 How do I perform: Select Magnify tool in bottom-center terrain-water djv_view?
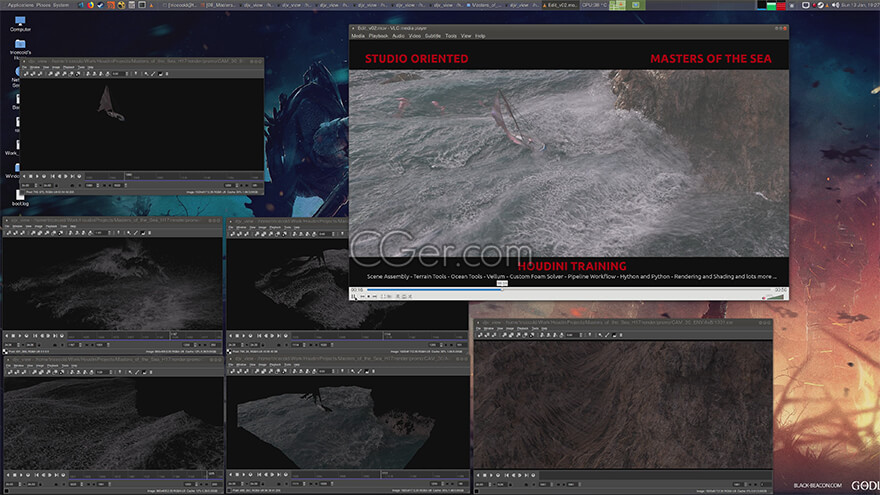(x=353, y=371)
